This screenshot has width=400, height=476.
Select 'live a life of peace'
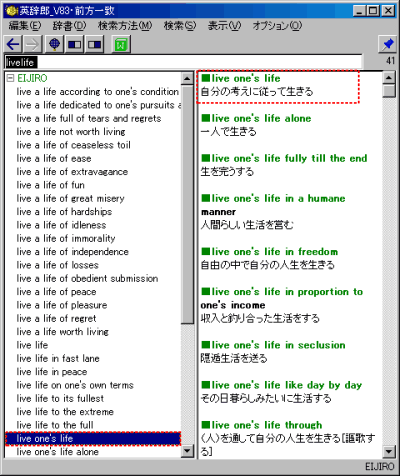(56, 292)
